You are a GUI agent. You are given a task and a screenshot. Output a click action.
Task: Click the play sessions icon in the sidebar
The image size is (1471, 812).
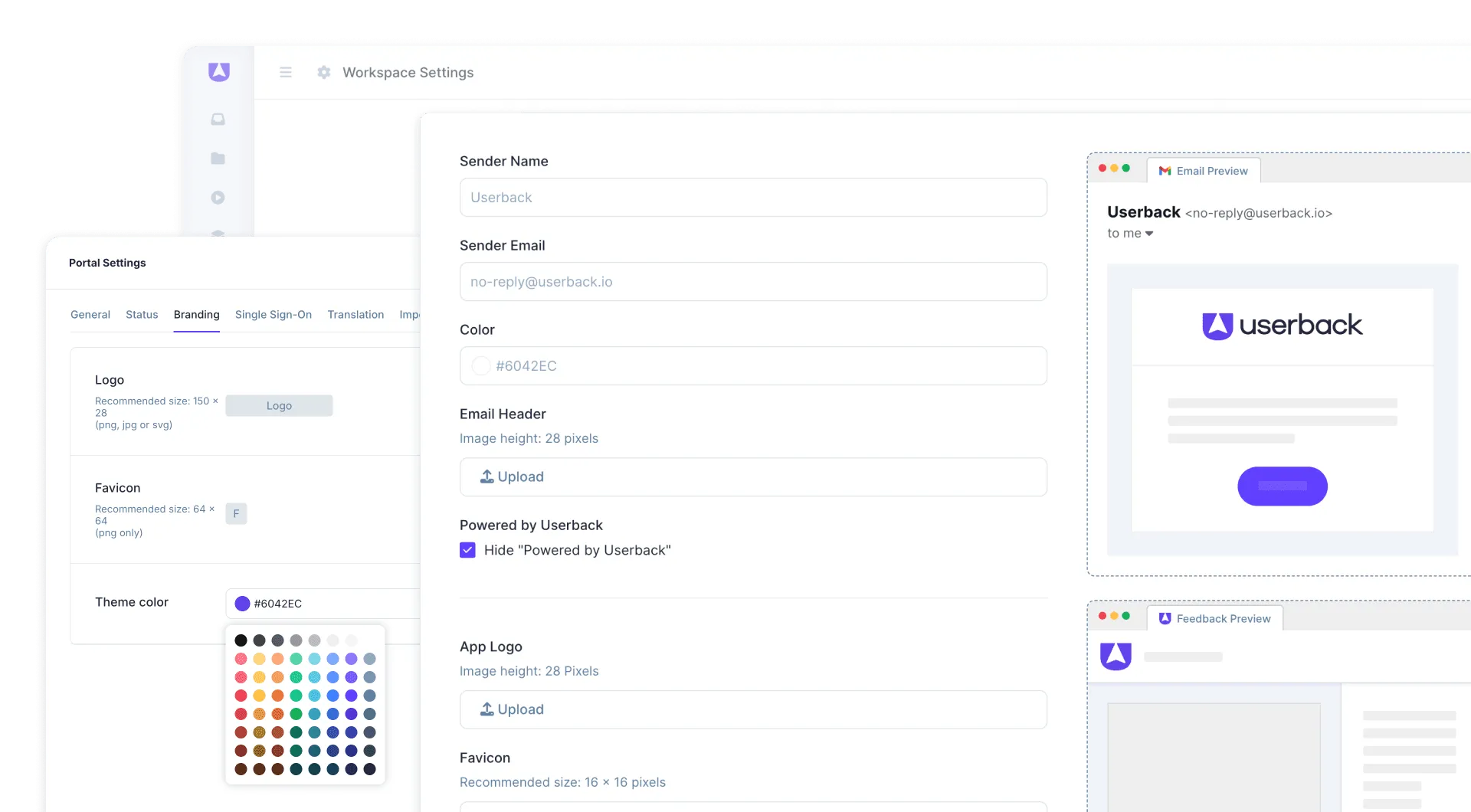coord(218,198)
